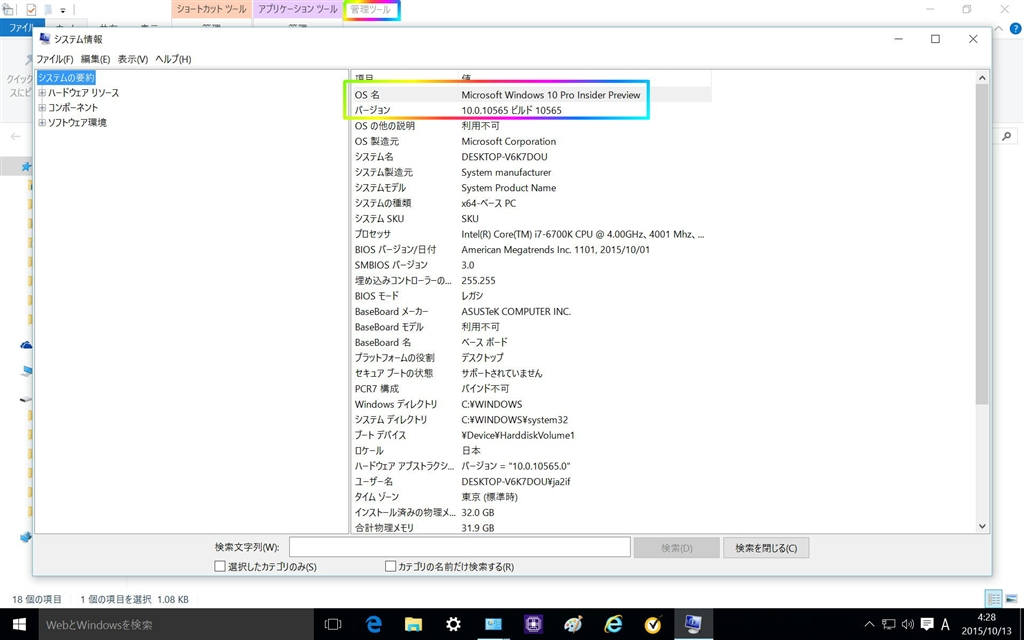Open the Settings gear on the taskbar

click(x=453, y=624)
